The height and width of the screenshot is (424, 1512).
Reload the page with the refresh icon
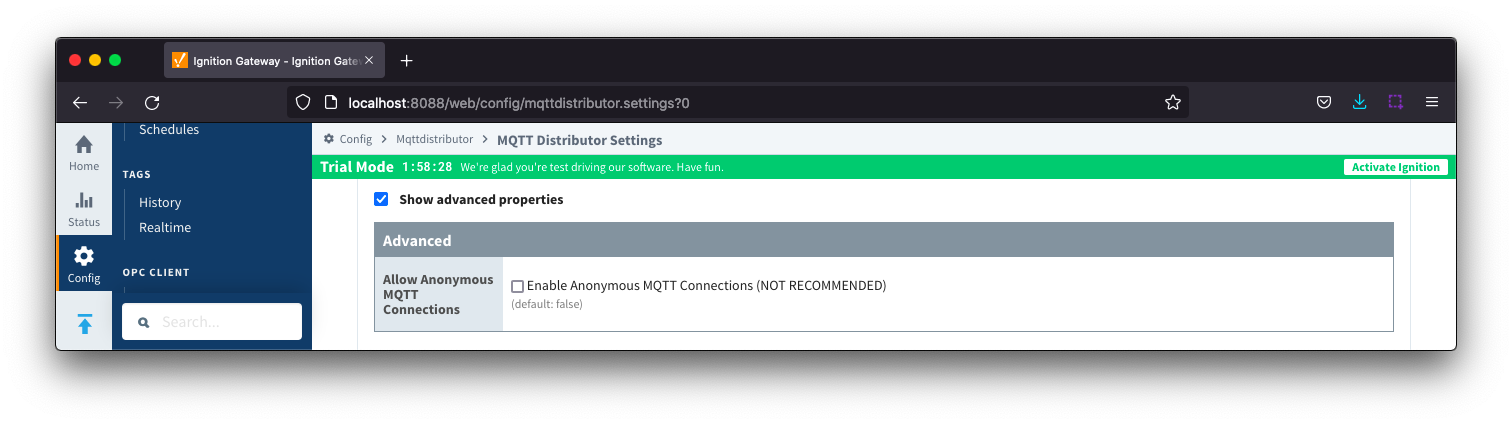pos(152,102)
